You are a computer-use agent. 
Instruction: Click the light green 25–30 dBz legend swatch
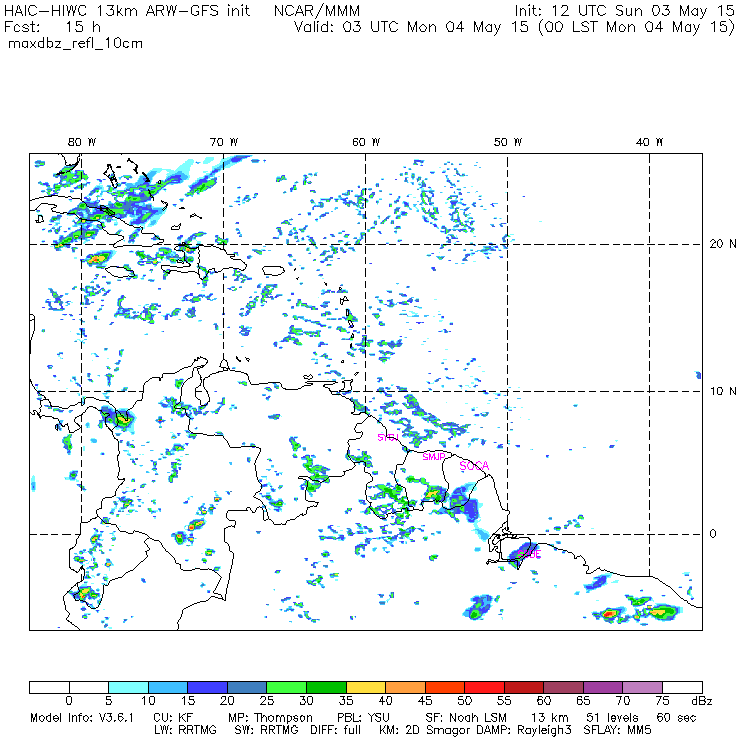tap(286, 687)
